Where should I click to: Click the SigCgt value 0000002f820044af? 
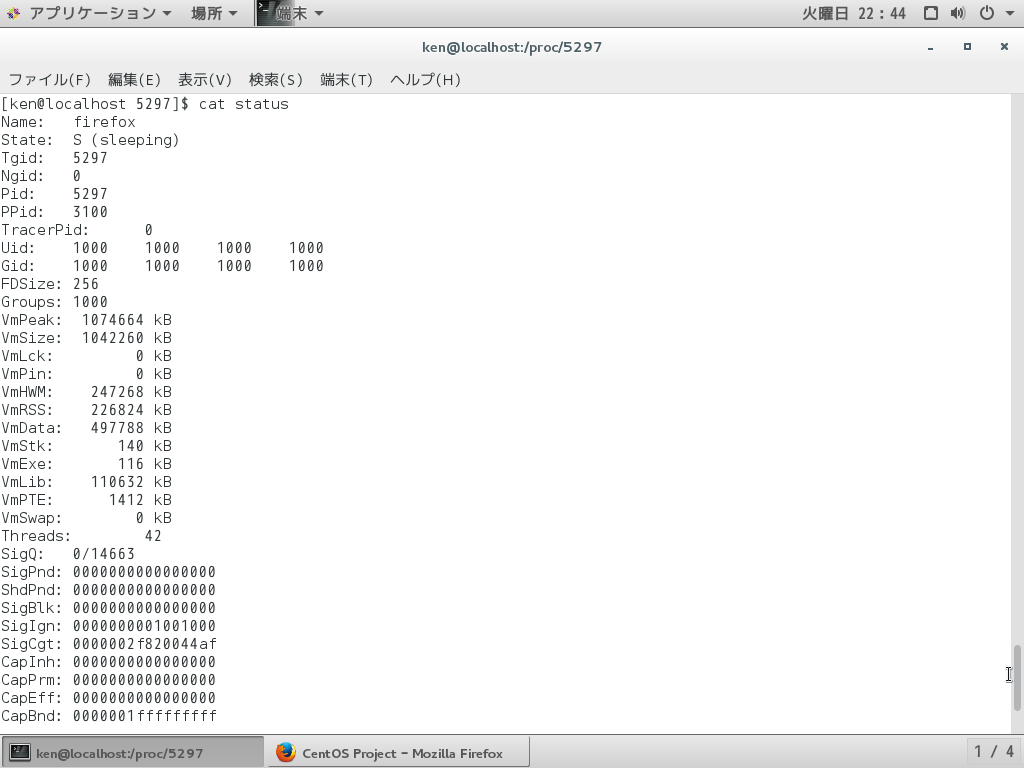144,644
